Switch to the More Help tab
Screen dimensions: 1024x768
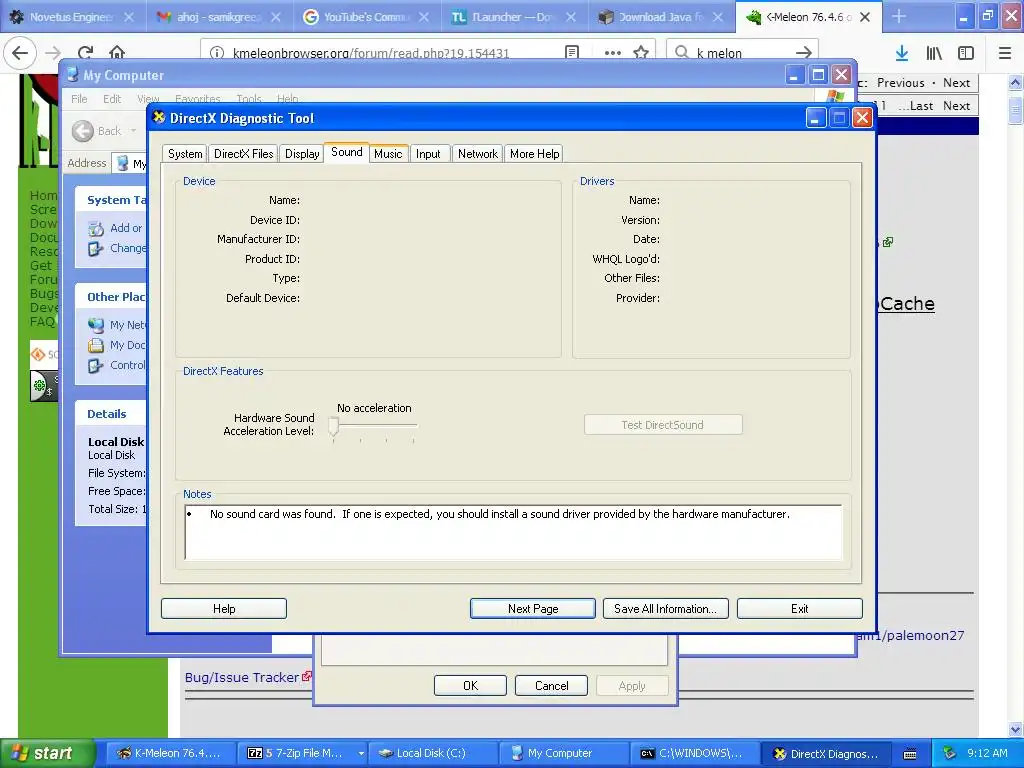[x=534, y=153]
